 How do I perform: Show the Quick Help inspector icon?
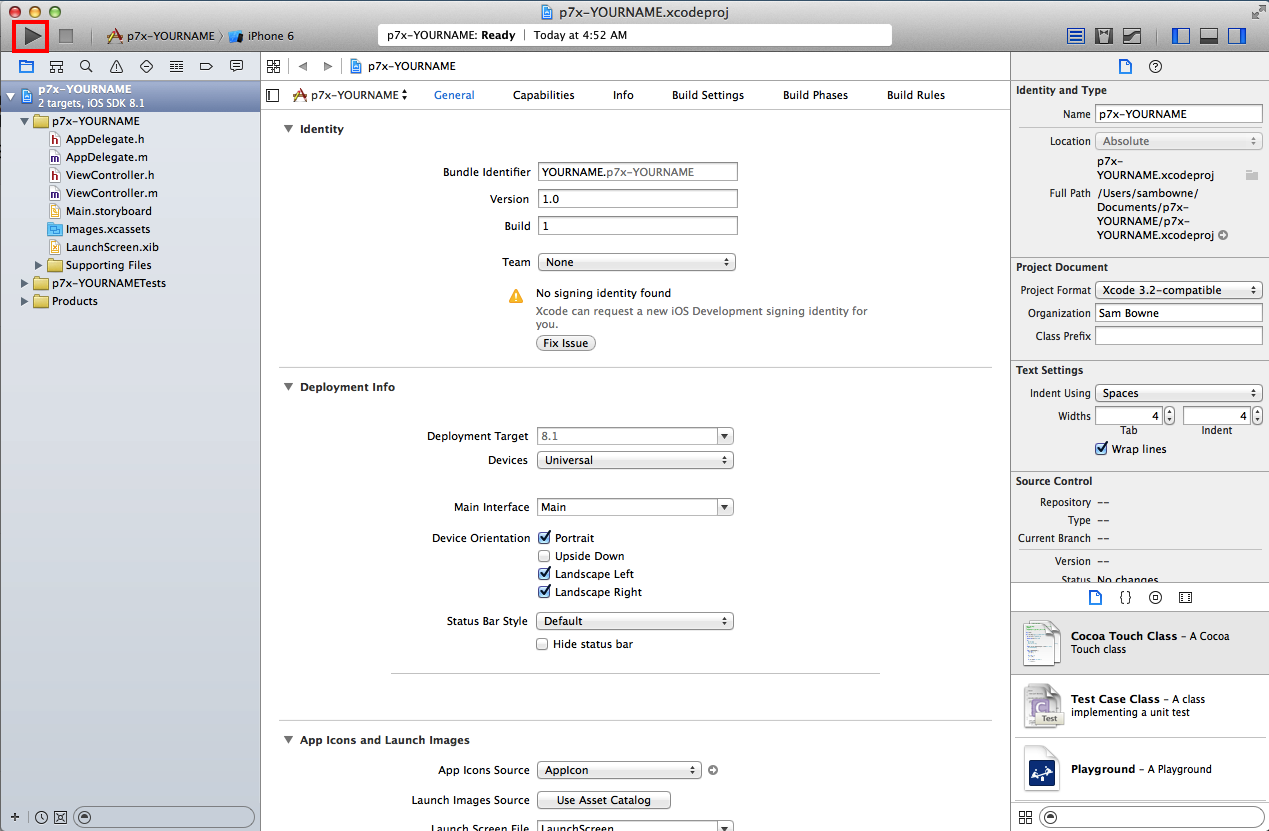point(1155,66)
